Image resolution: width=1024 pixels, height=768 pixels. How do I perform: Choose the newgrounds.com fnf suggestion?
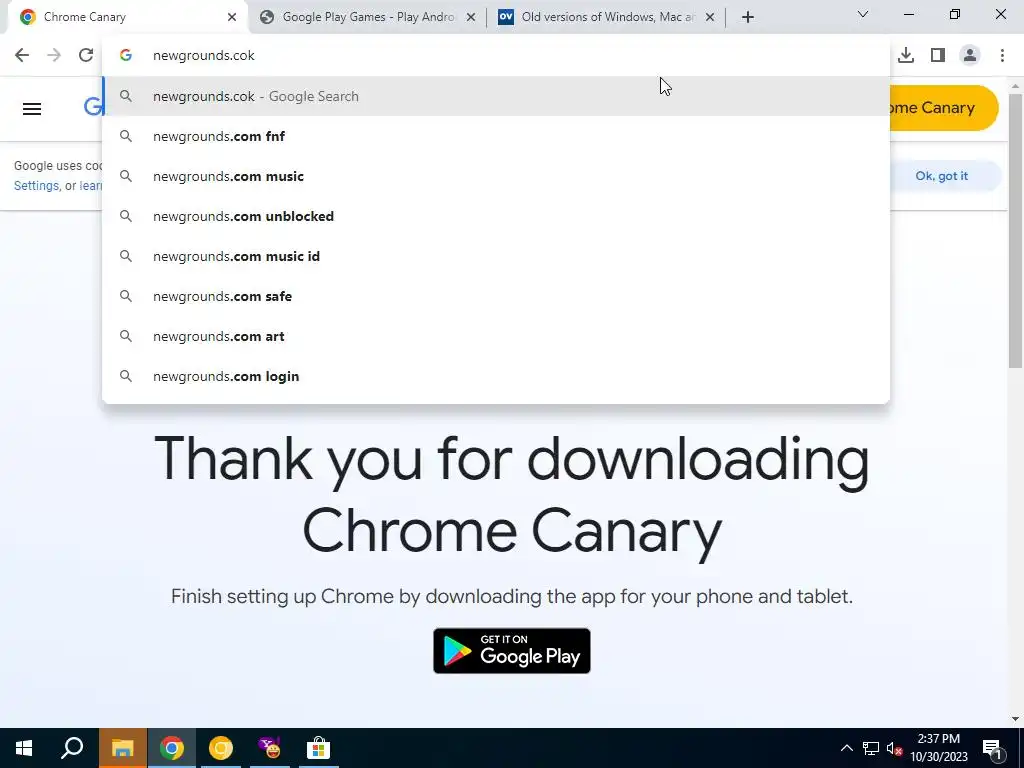[496, 136]
